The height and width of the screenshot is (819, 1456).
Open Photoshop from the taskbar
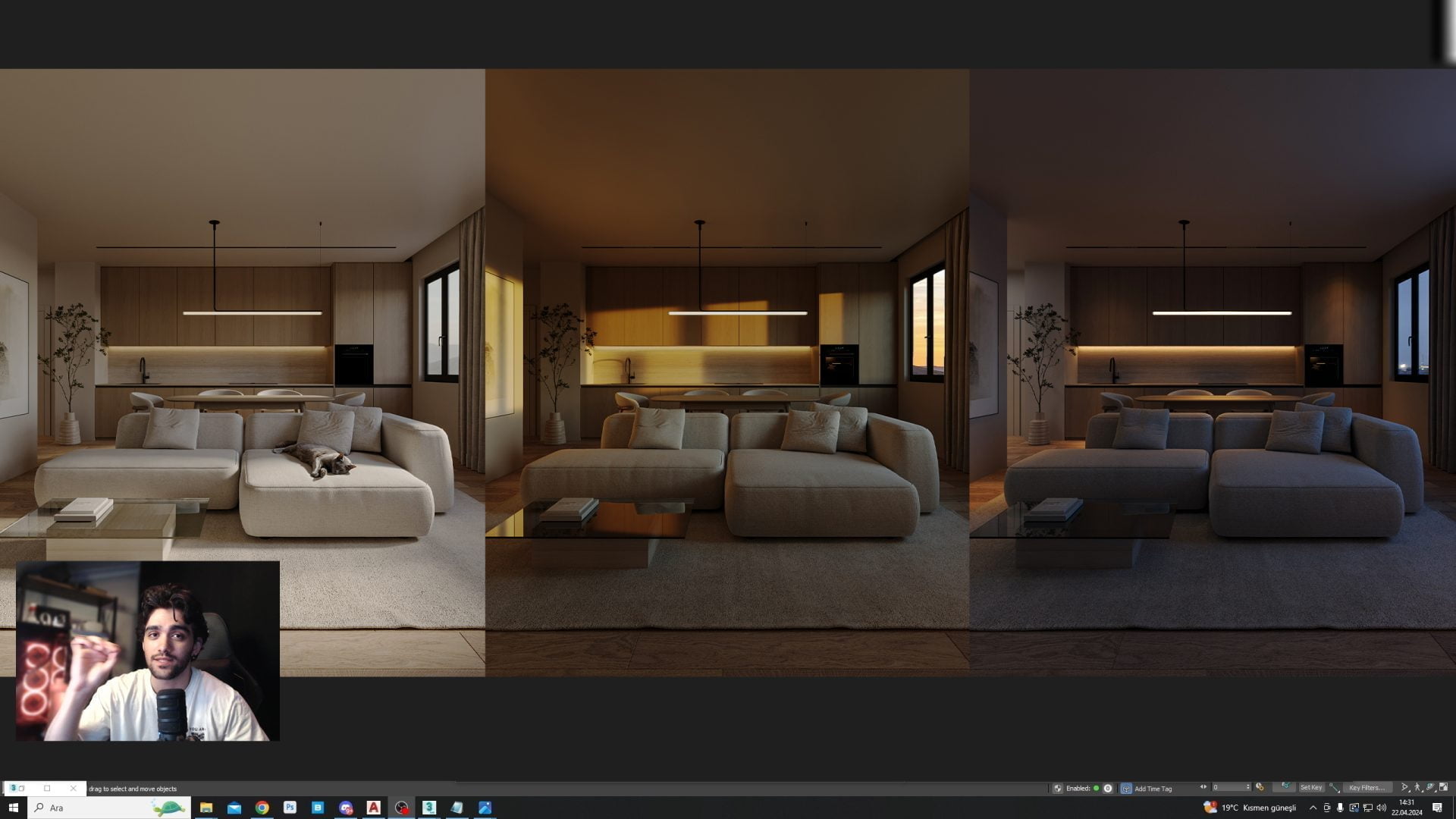(x=290, y=808)
